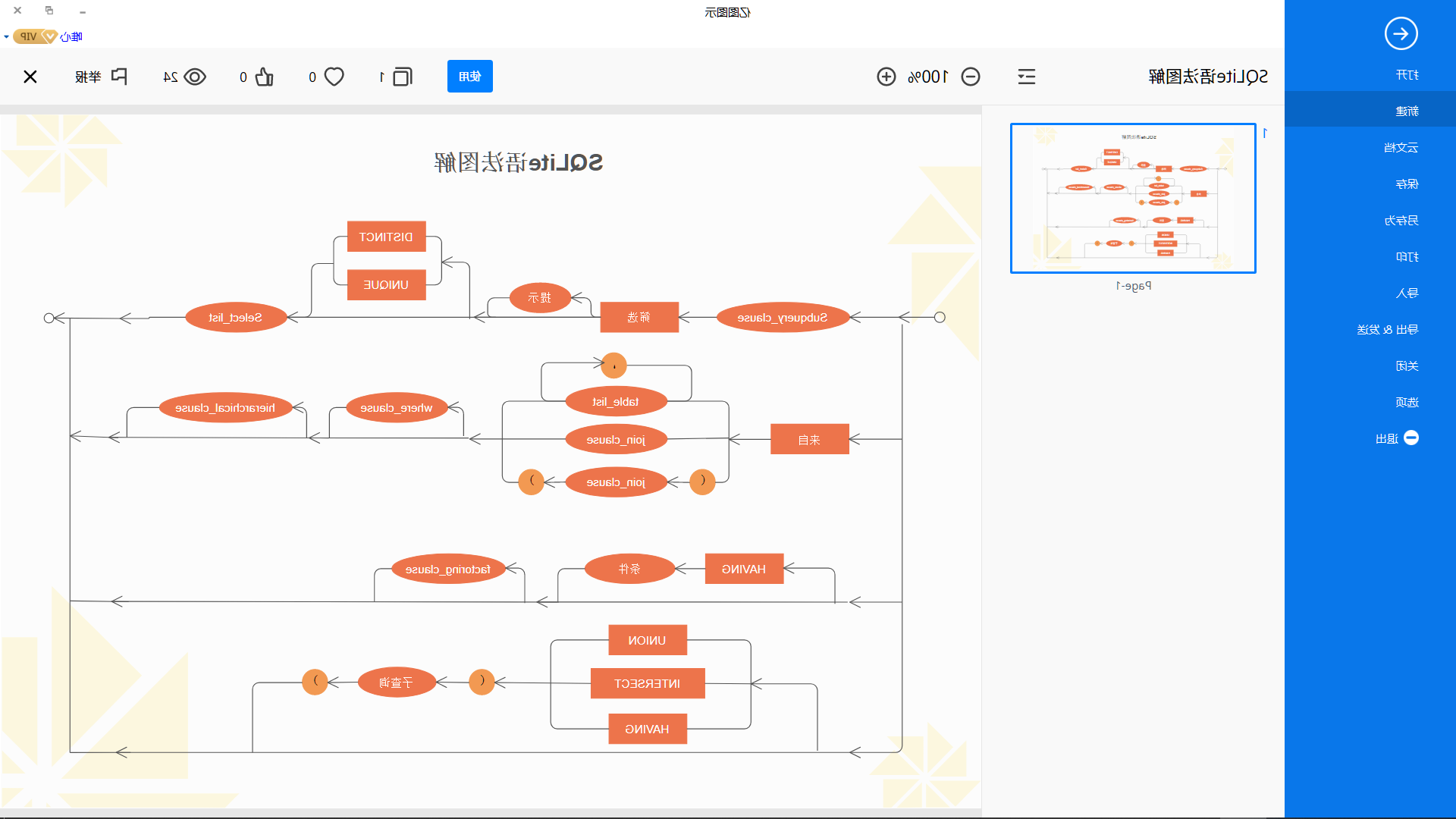Click the report flag icon (举报)

coord(119,77)
